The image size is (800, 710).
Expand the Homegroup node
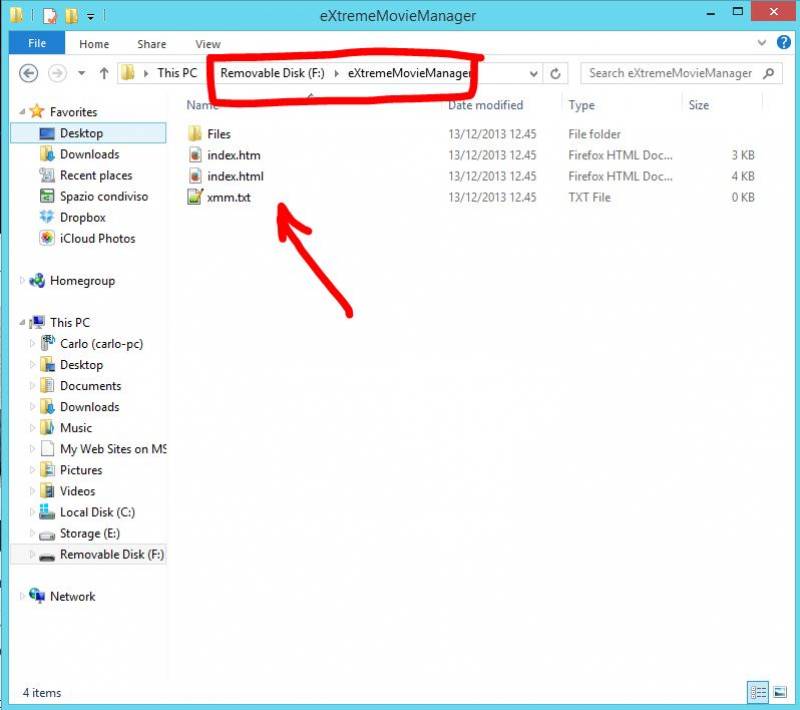(x=22, y=280)
